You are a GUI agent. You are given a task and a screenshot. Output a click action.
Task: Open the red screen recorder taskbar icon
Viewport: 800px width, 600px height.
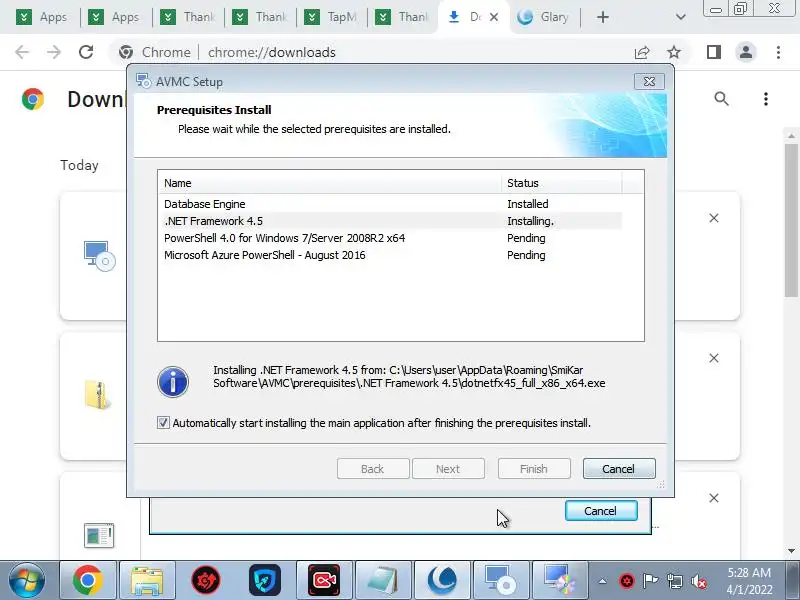tap(324, 580)
